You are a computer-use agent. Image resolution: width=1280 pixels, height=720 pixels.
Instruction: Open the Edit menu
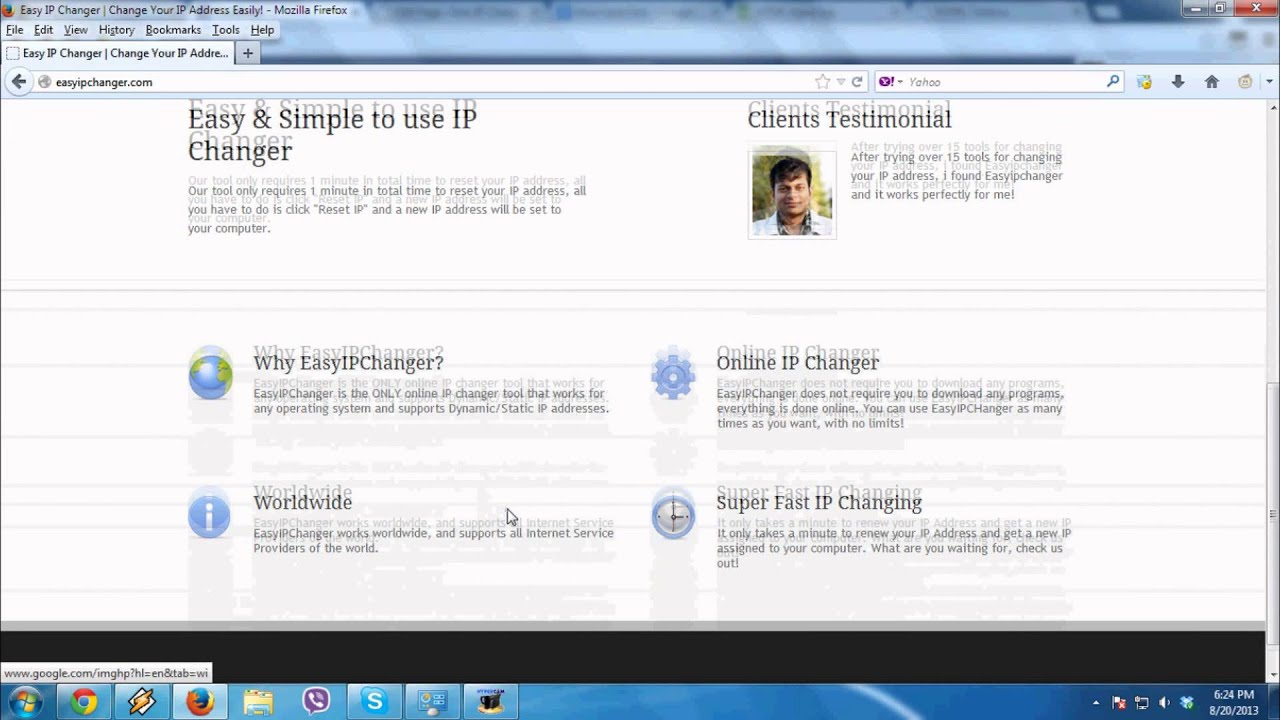click(43, 30)
